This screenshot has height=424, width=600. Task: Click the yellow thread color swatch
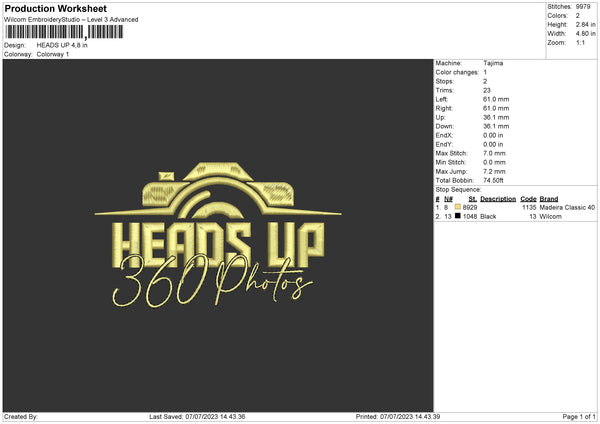click(x=458, y=207)
